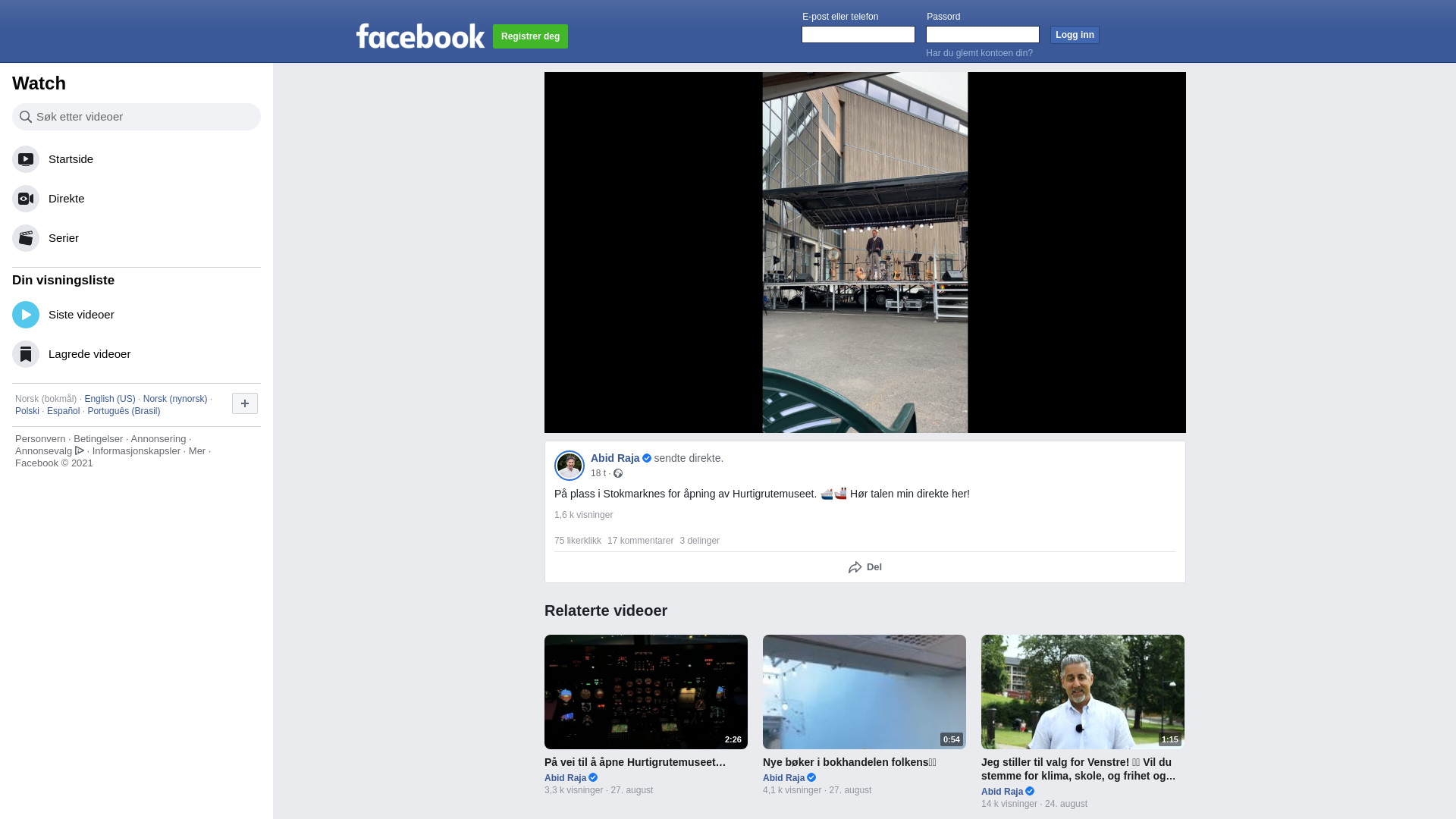Switch language to Español
1456x819 pixels.
[63, 411]
